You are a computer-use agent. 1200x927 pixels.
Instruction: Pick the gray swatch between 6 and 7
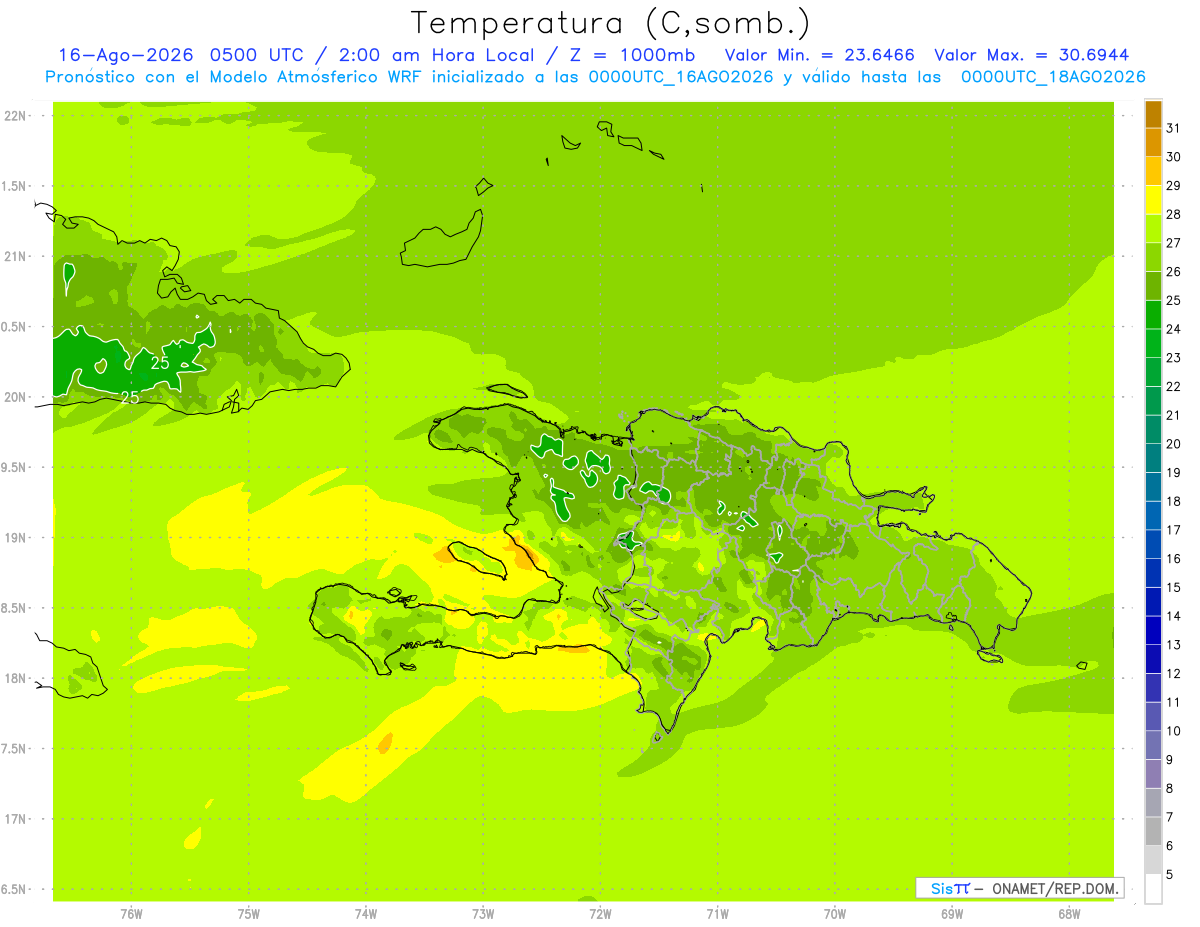tap(1153, 831)
